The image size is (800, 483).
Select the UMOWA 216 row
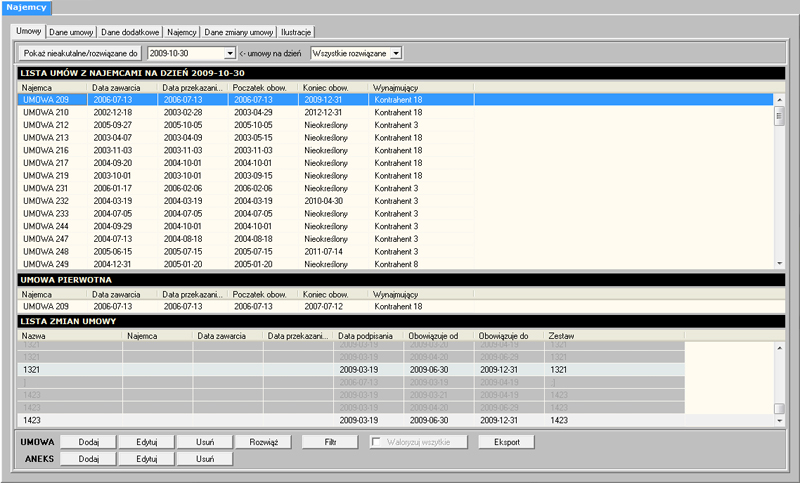tap(246, 150)
